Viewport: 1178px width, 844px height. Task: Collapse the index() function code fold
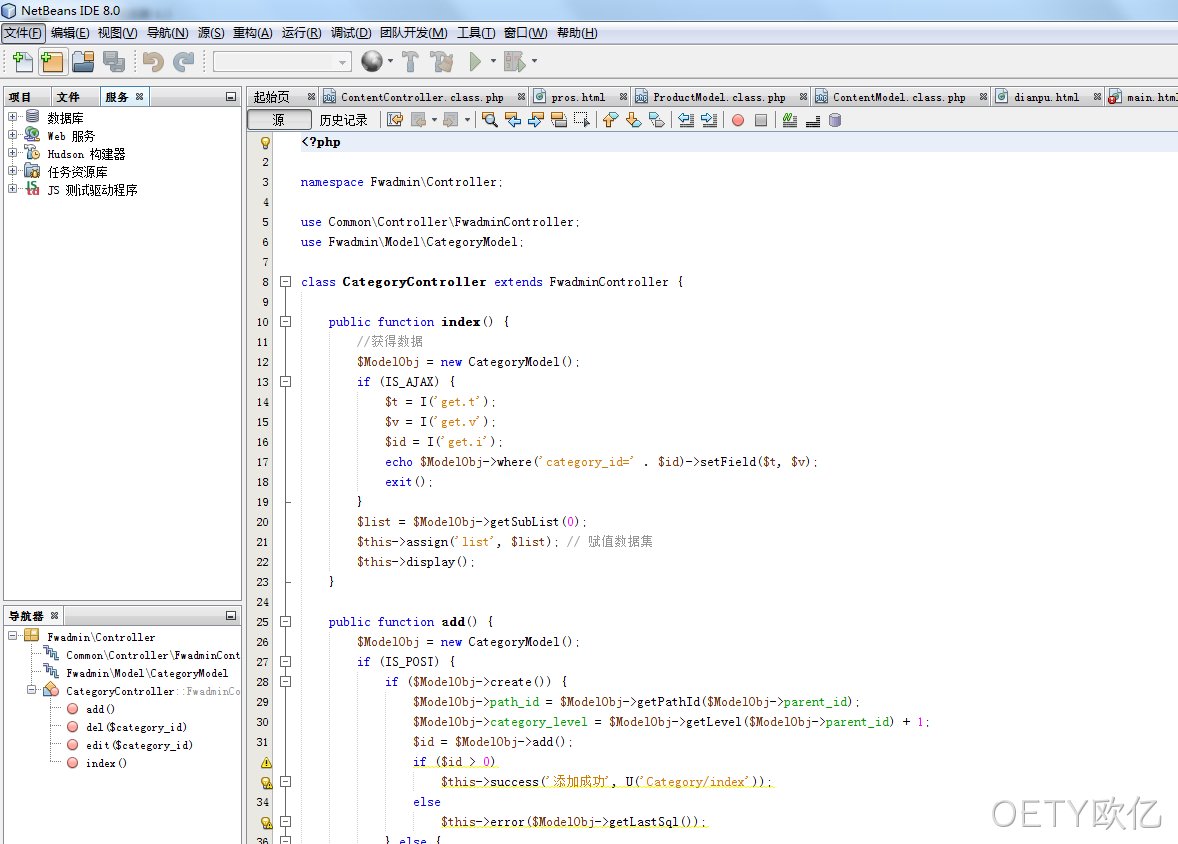285,322
